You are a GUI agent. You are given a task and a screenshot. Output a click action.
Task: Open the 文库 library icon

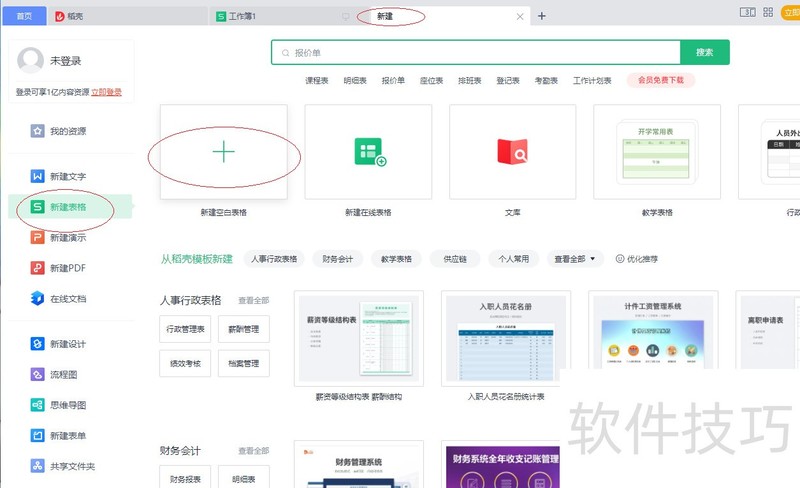point(512,152)
